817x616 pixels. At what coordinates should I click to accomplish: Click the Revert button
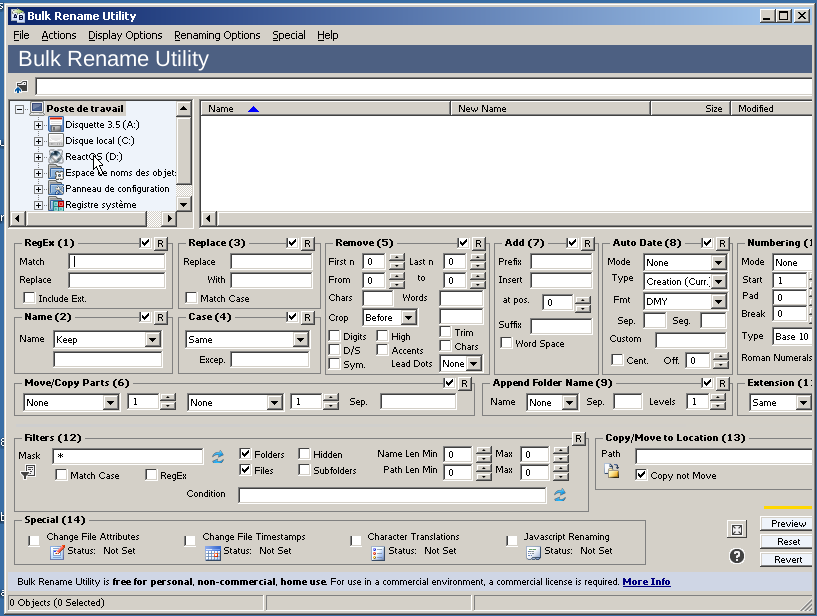787,559
